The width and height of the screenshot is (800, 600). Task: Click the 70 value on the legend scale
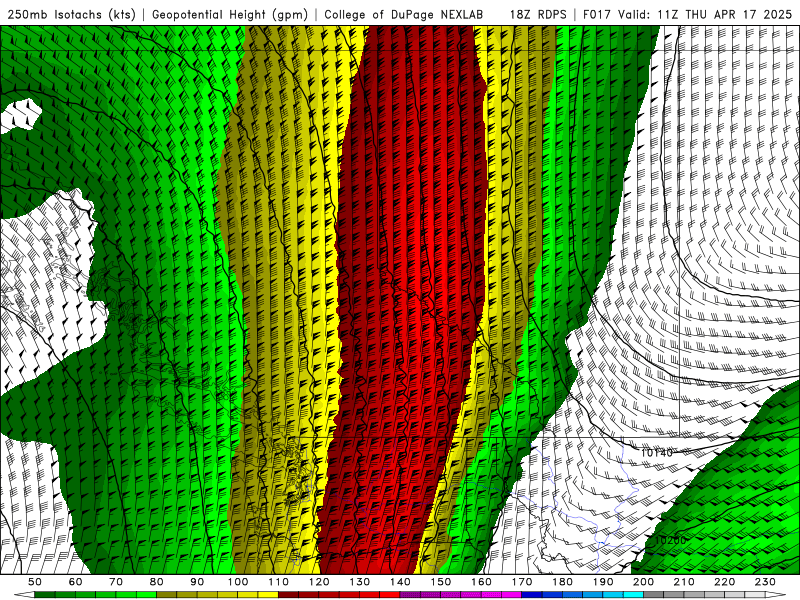(x=116, y=582)
